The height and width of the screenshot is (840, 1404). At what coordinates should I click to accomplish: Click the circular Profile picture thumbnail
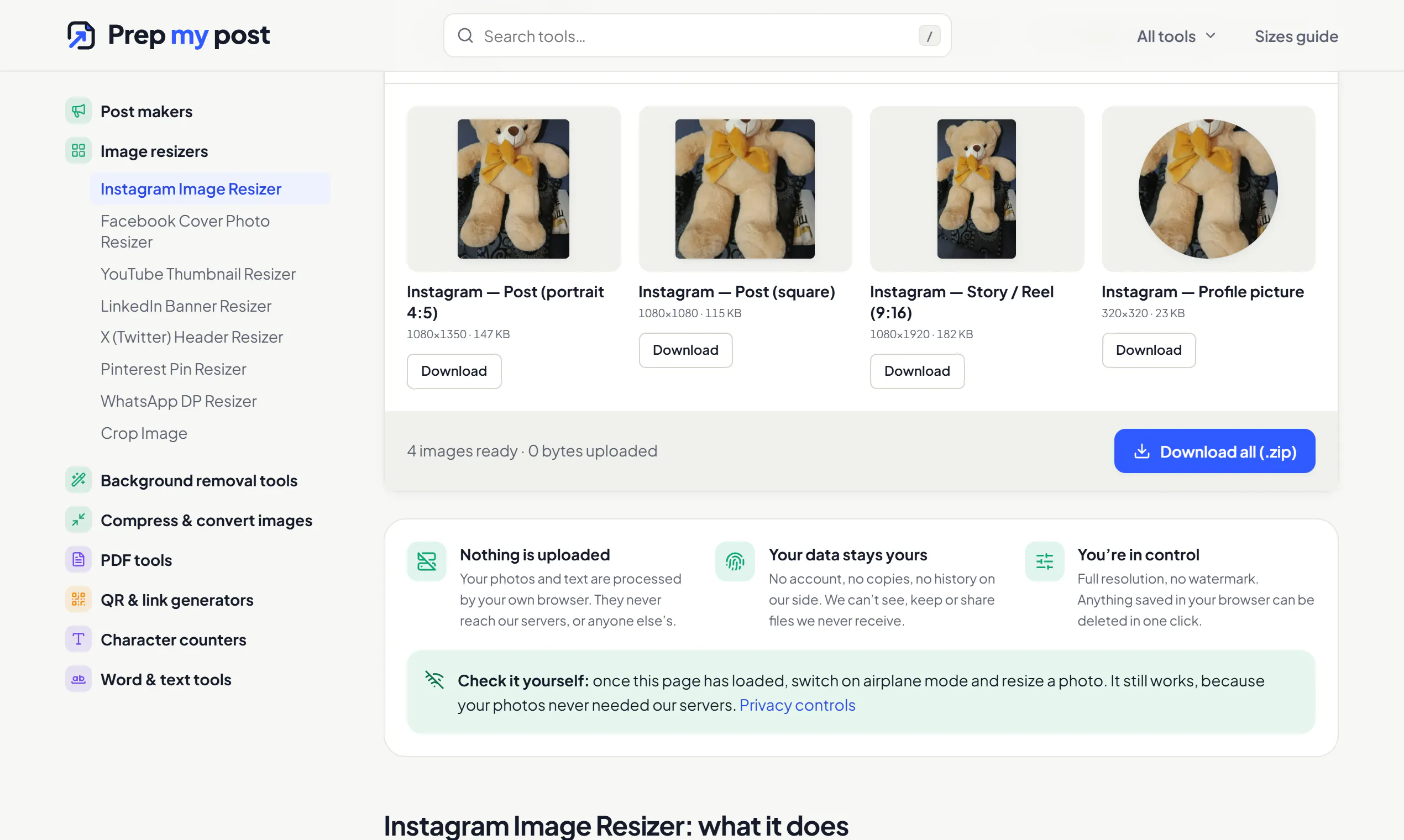click(1208, 188)
